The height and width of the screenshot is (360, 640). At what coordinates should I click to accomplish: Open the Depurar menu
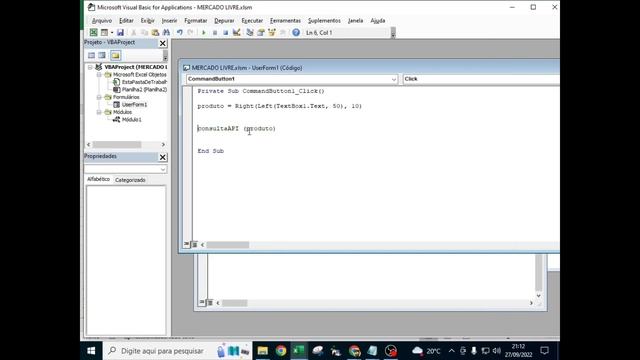[x=224, y=20]
